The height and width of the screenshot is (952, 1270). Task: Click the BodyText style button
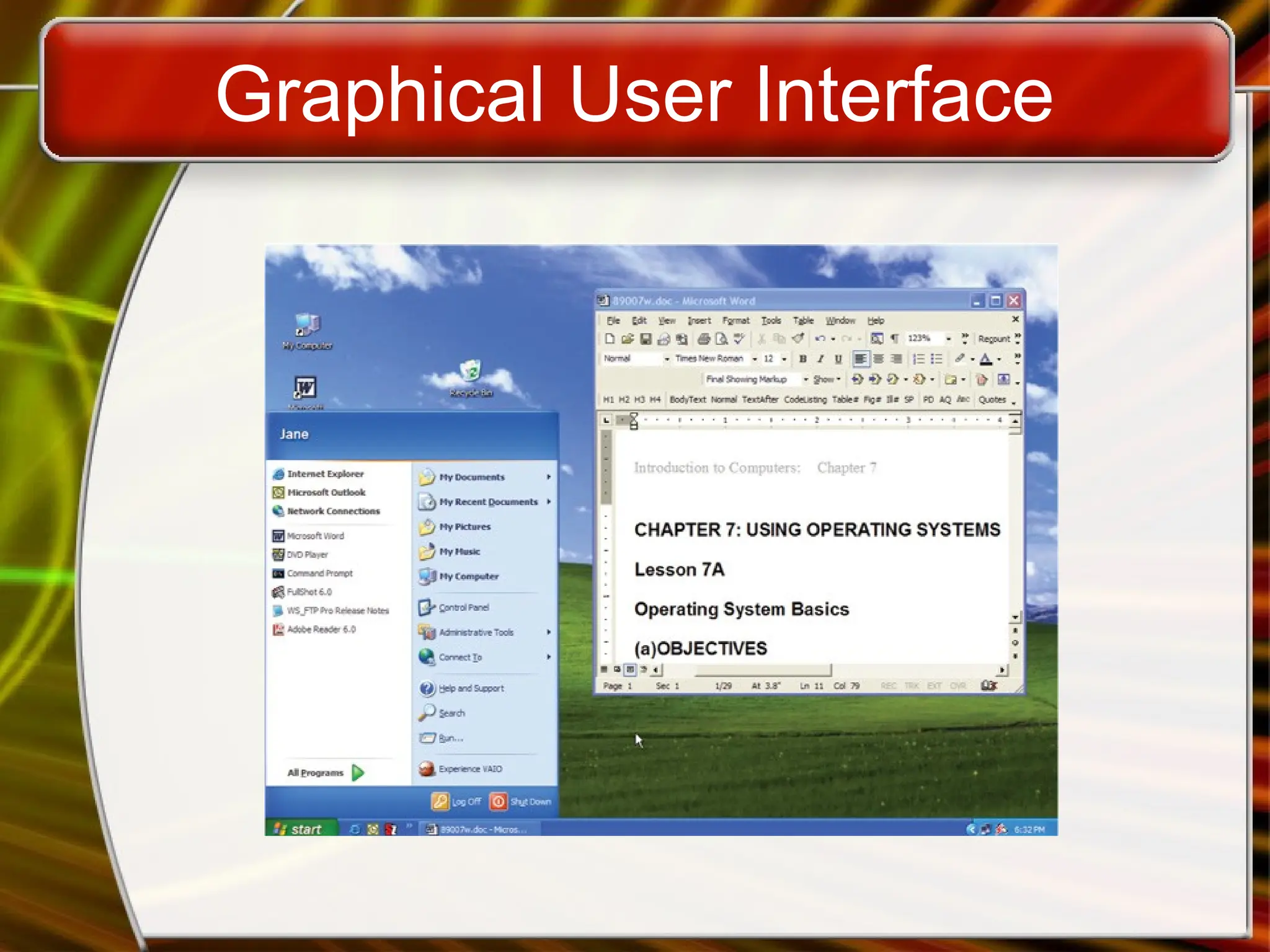[688, 400]
